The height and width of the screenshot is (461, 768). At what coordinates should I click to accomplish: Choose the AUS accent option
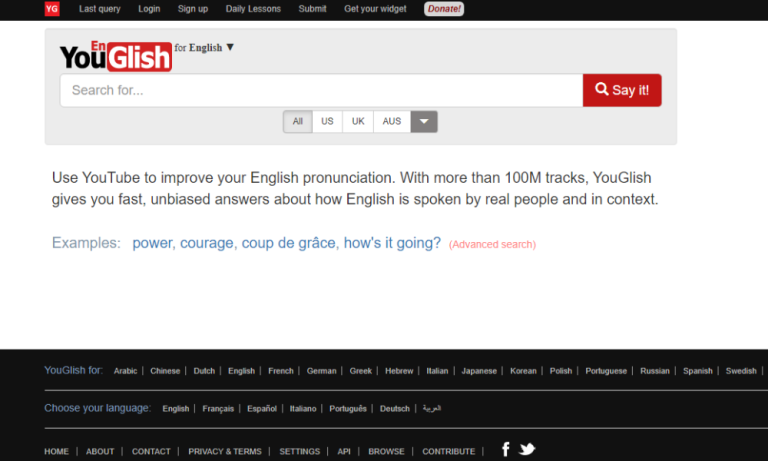pos(392,121)
